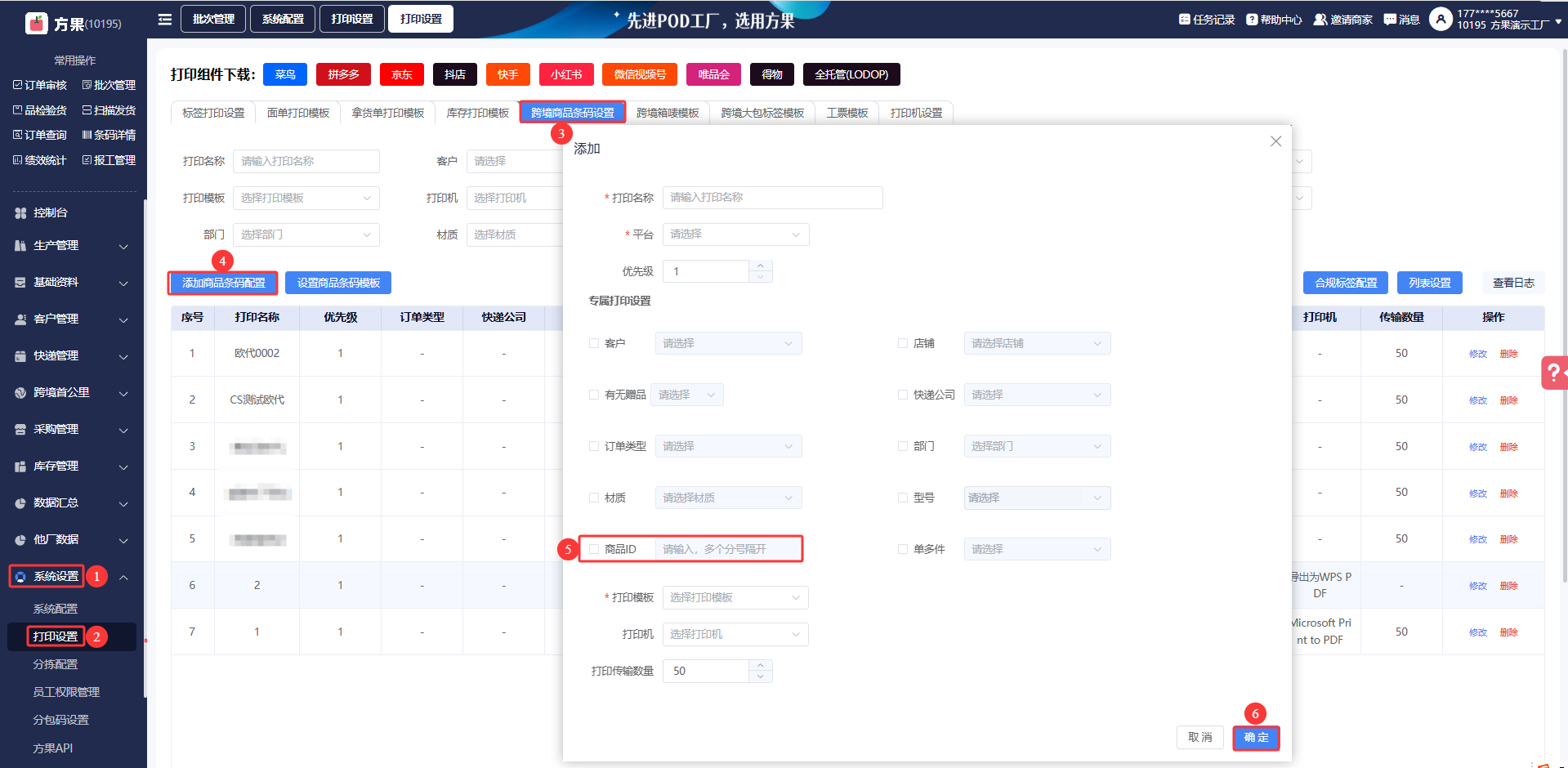The height and width of the screenshot is (768, 1568).
Task: Open the 请选择店铺 dropdown
Action: 1037,343
